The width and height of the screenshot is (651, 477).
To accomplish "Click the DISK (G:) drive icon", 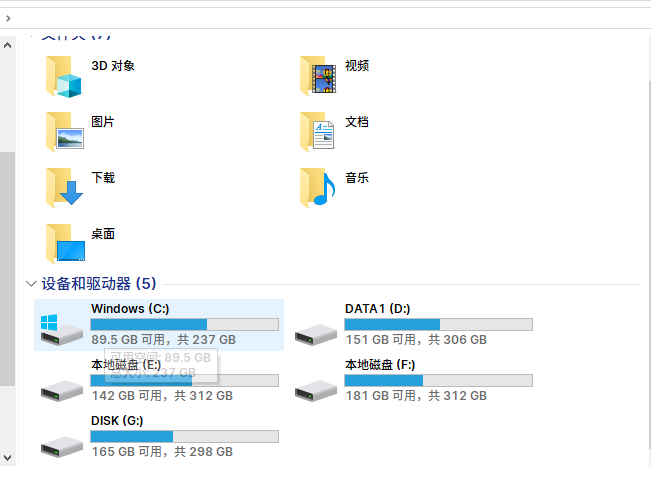I will [x=62, y=447].
